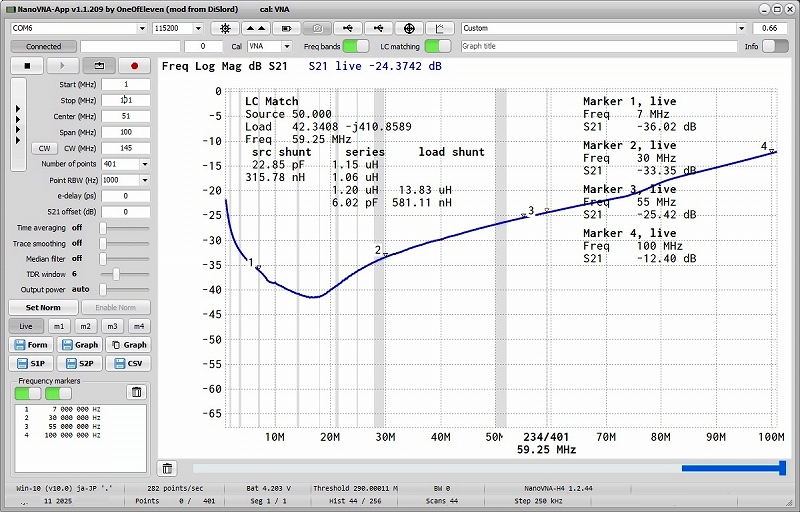
Task: Click the camera screenshot icon button
Action: [x=319, y=28]
